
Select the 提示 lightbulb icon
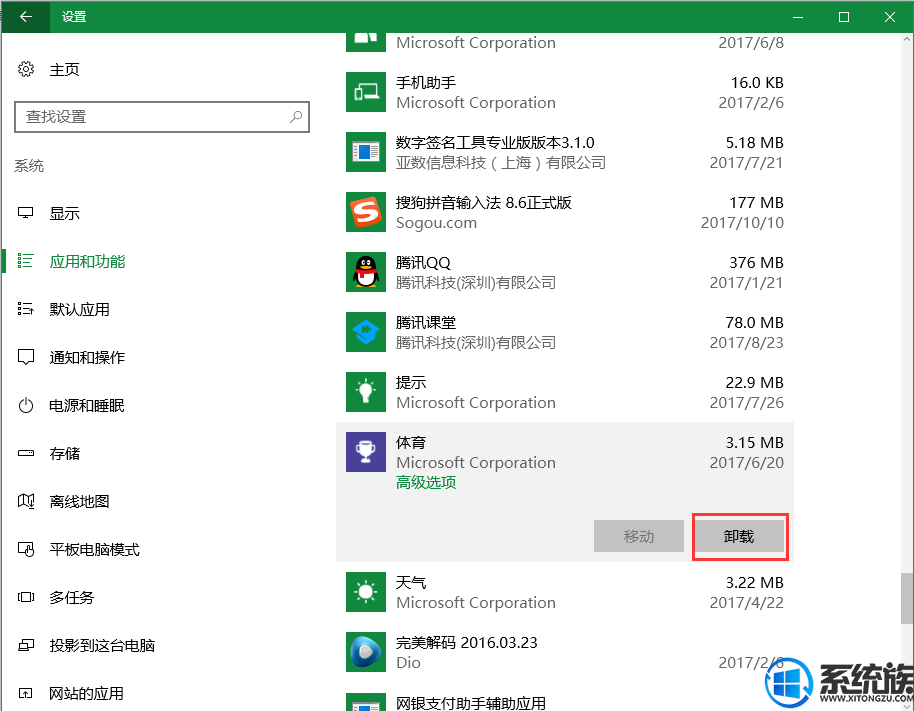pos(366,392)
